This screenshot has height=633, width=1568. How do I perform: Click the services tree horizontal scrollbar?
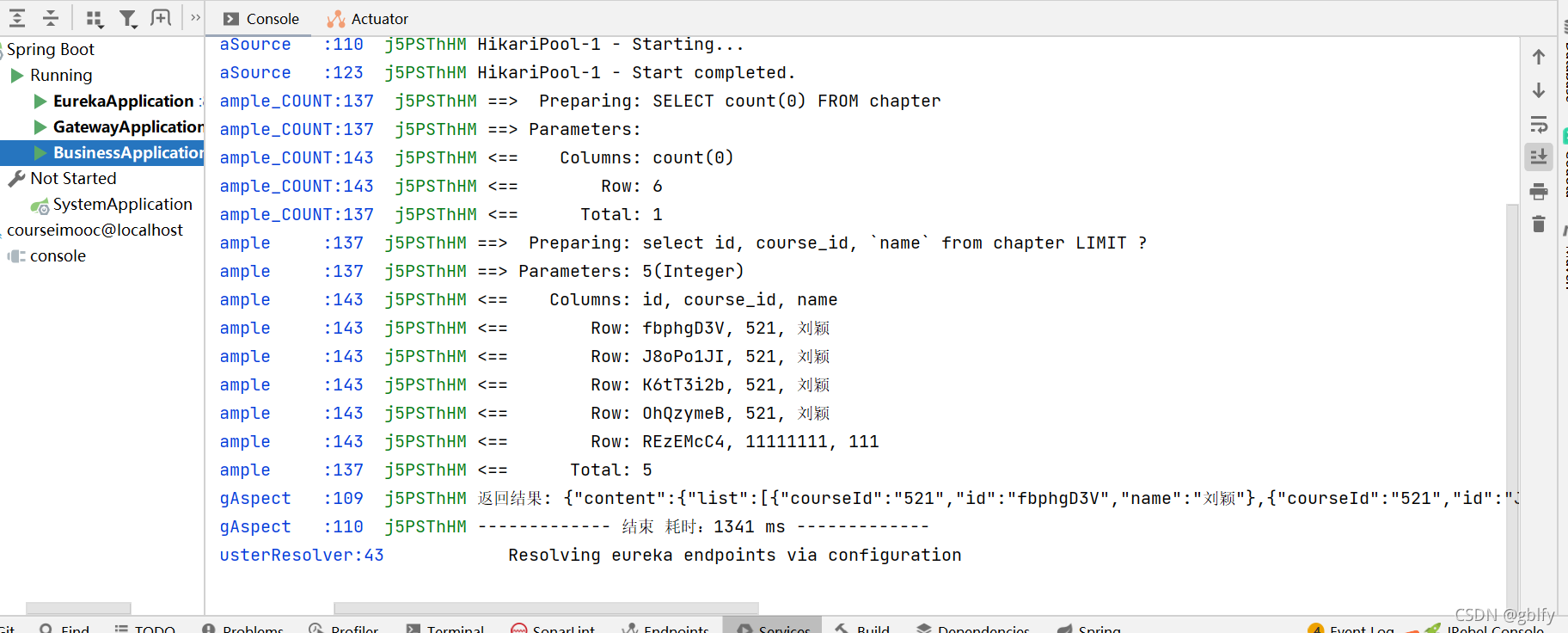tap(78, 608)
